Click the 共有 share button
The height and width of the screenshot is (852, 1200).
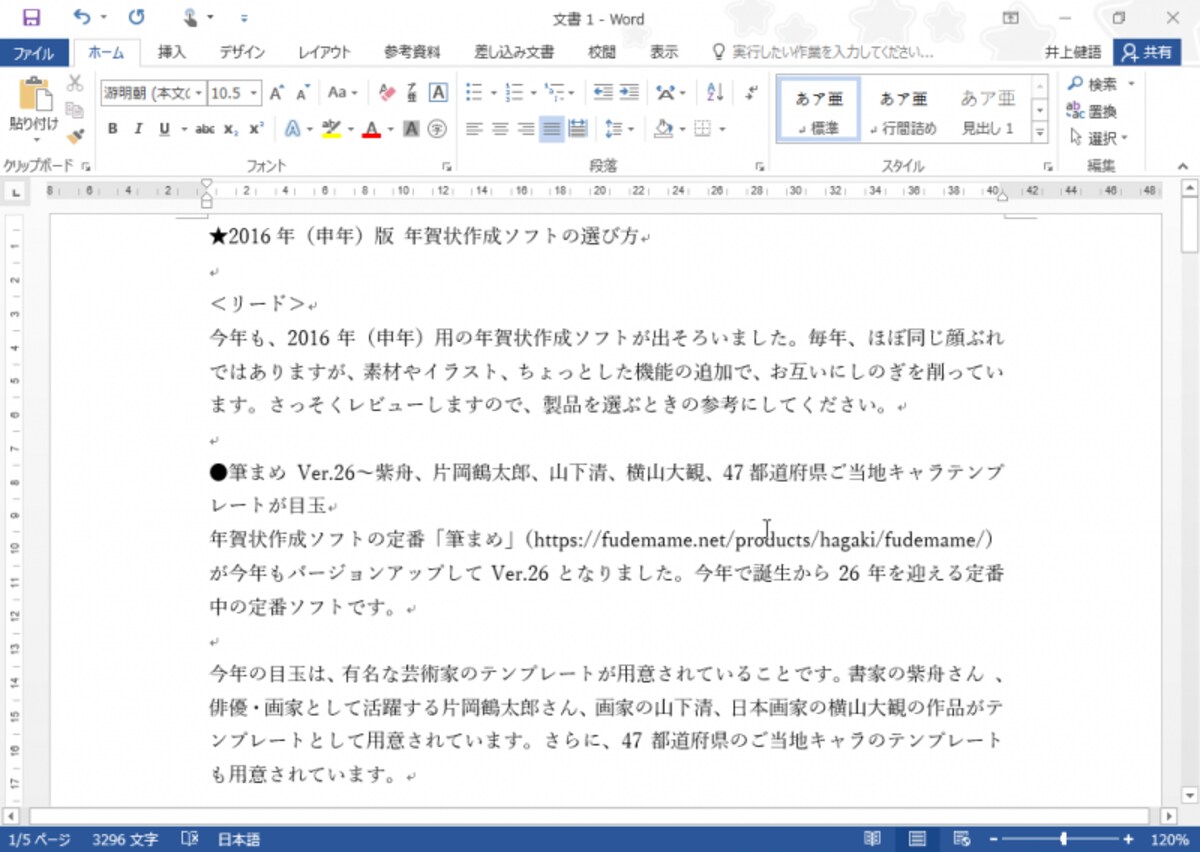tap(1148, 52)
